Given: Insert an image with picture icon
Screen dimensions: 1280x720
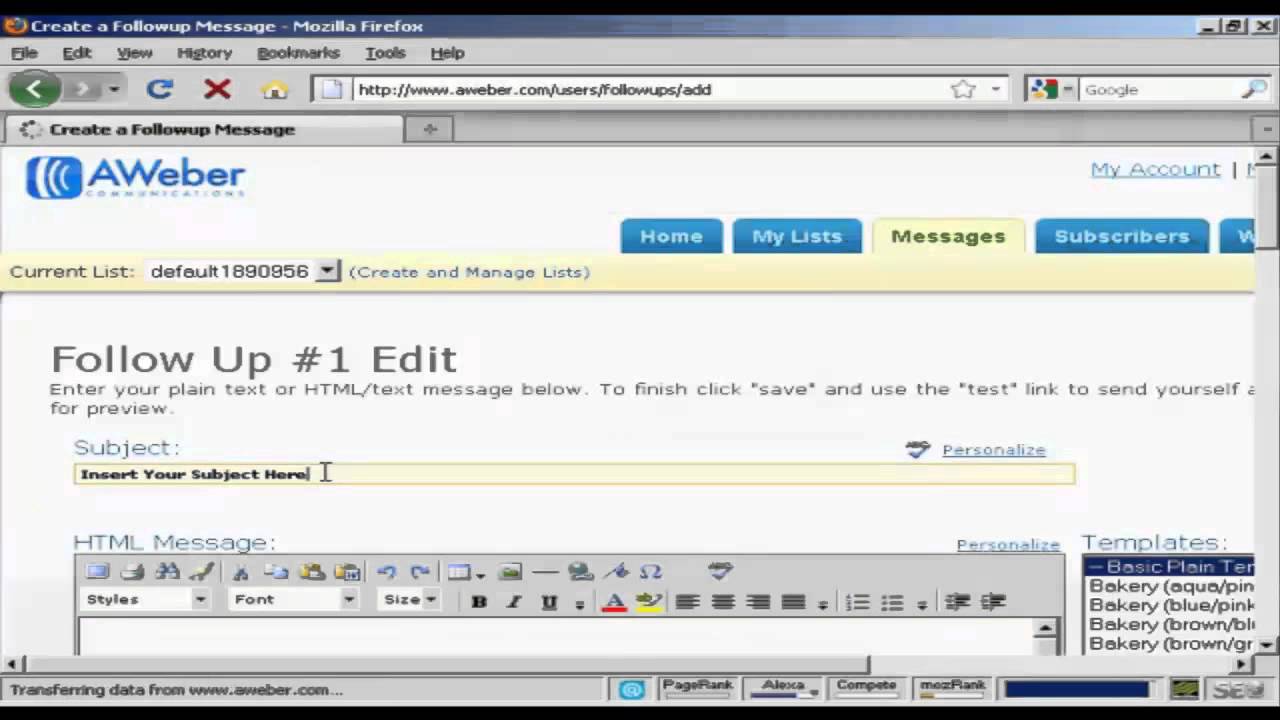Looking at the screenshot, I should (510, 572).
